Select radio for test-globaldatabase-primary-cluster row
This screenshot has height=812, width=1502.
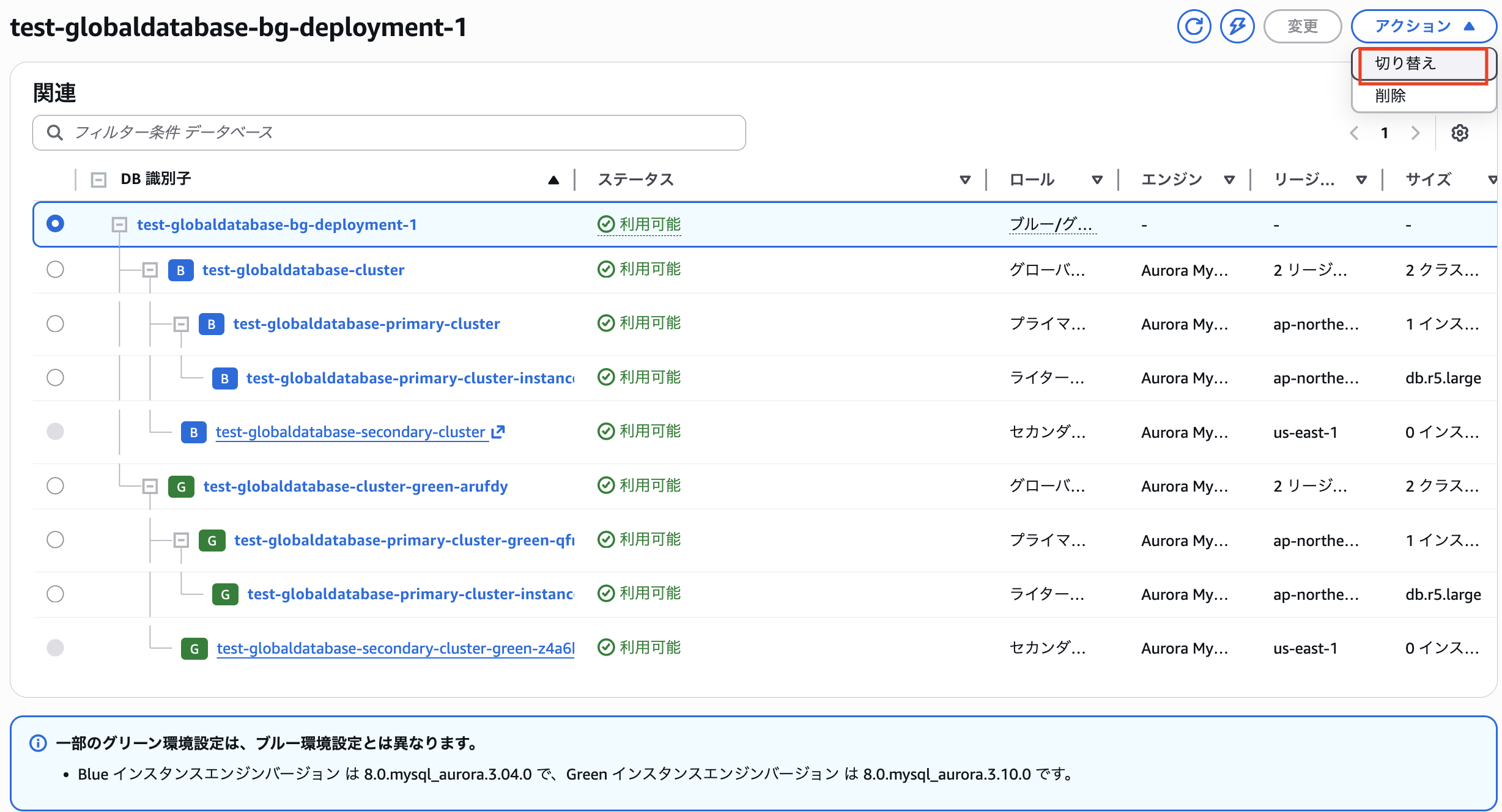[x=55, y=323]
